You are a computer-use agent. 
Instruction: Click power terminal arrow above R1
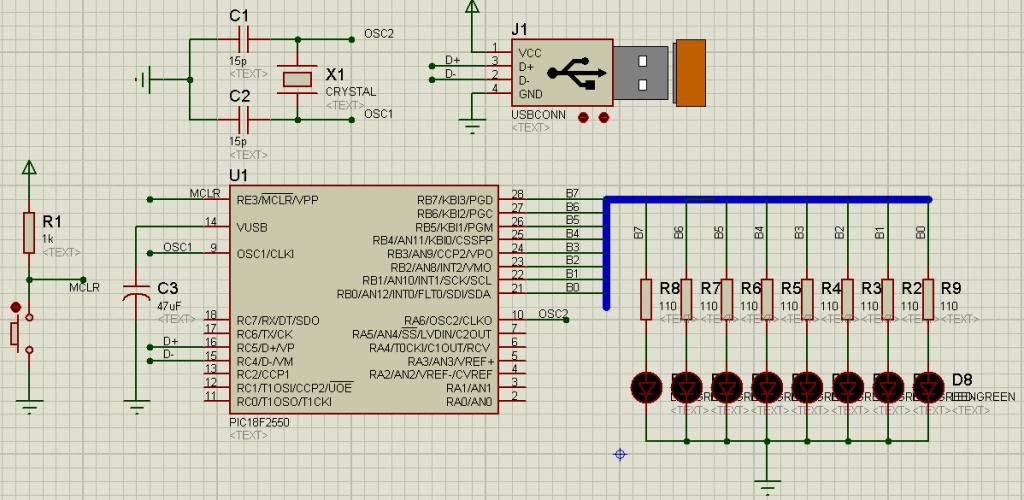pos(29,167)
